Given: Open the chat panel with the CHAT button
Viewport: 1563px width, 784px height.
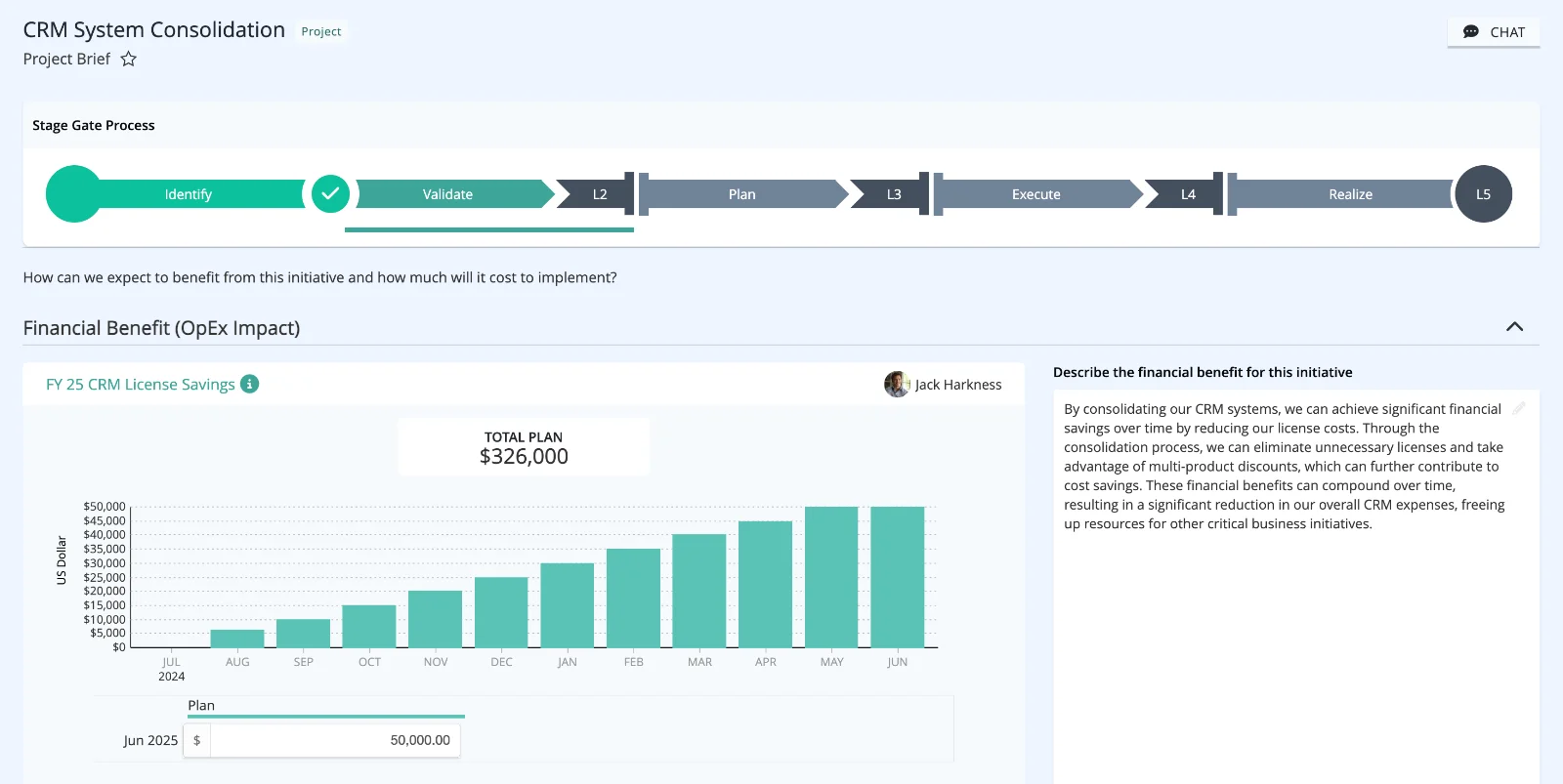Looking at the screenshot, I should [1494, 32].
